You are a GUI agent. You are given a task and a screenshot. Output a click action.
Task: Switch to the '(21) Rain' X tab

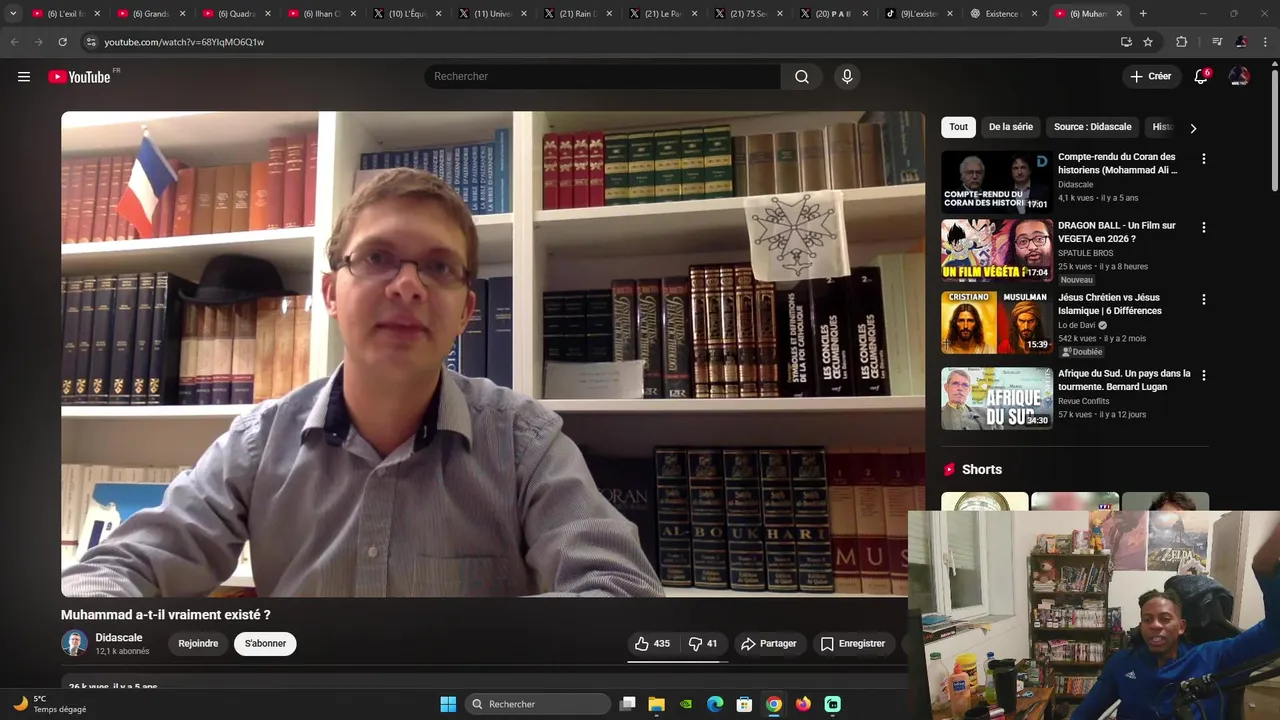coord(578,14)
